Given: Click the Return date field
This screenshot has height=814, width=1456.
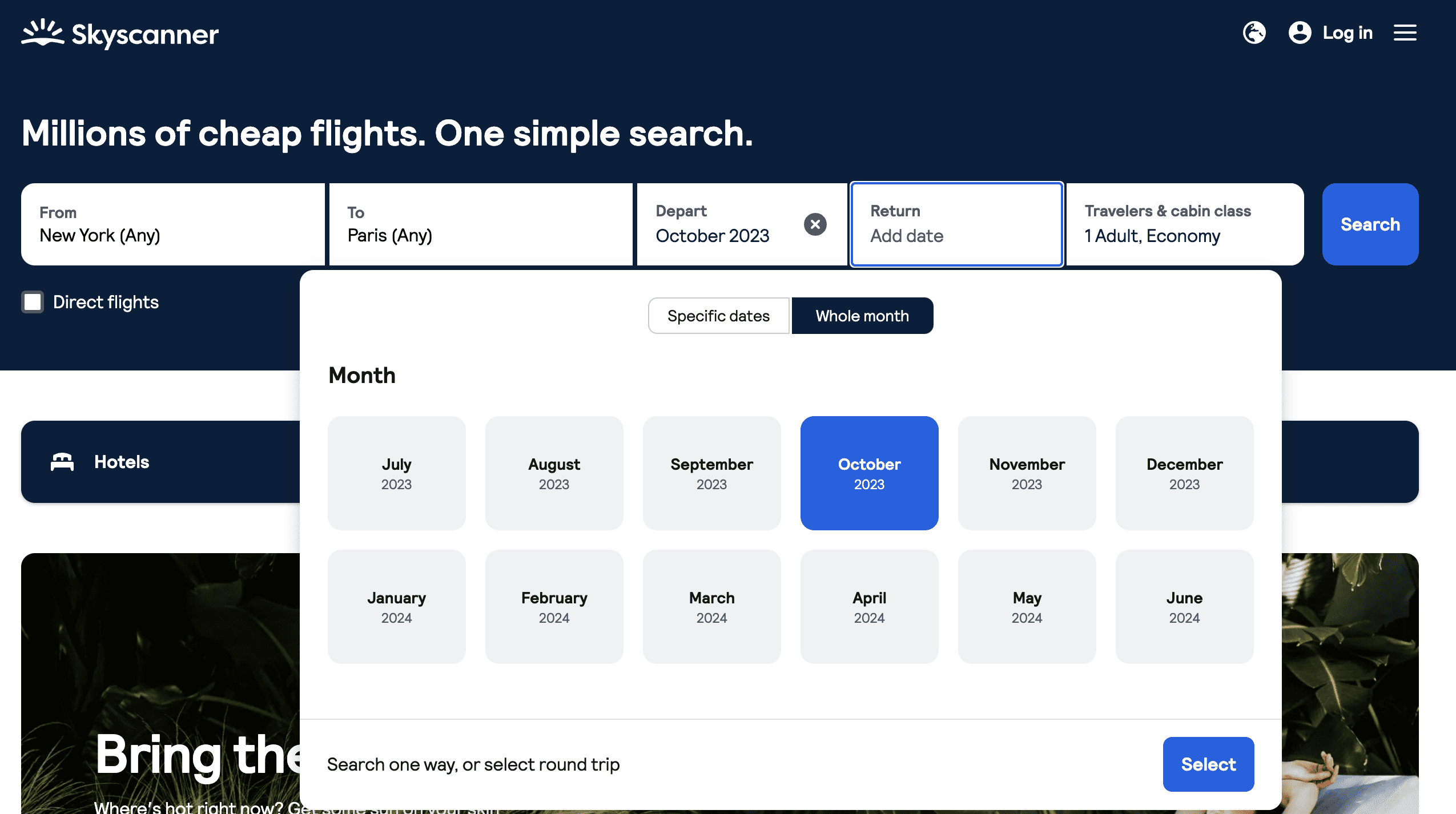Looking at the screenshot, I should [x=956, y=224].
